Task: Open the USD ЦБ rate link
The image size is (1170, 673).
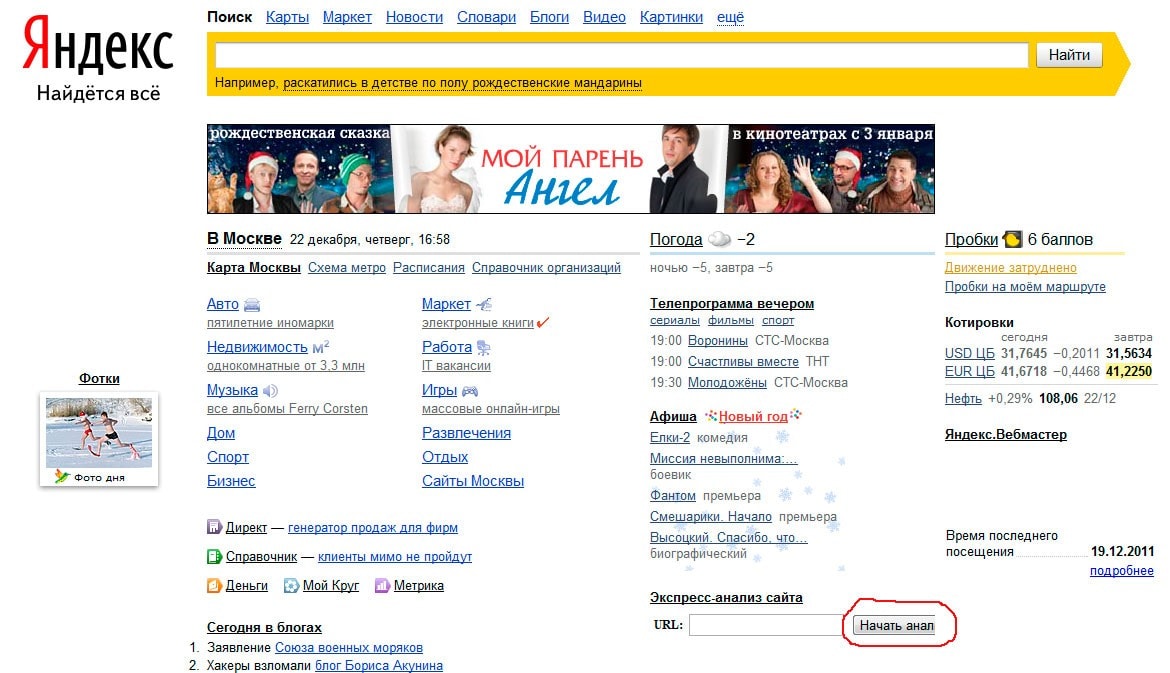Action: pos(970,354)
